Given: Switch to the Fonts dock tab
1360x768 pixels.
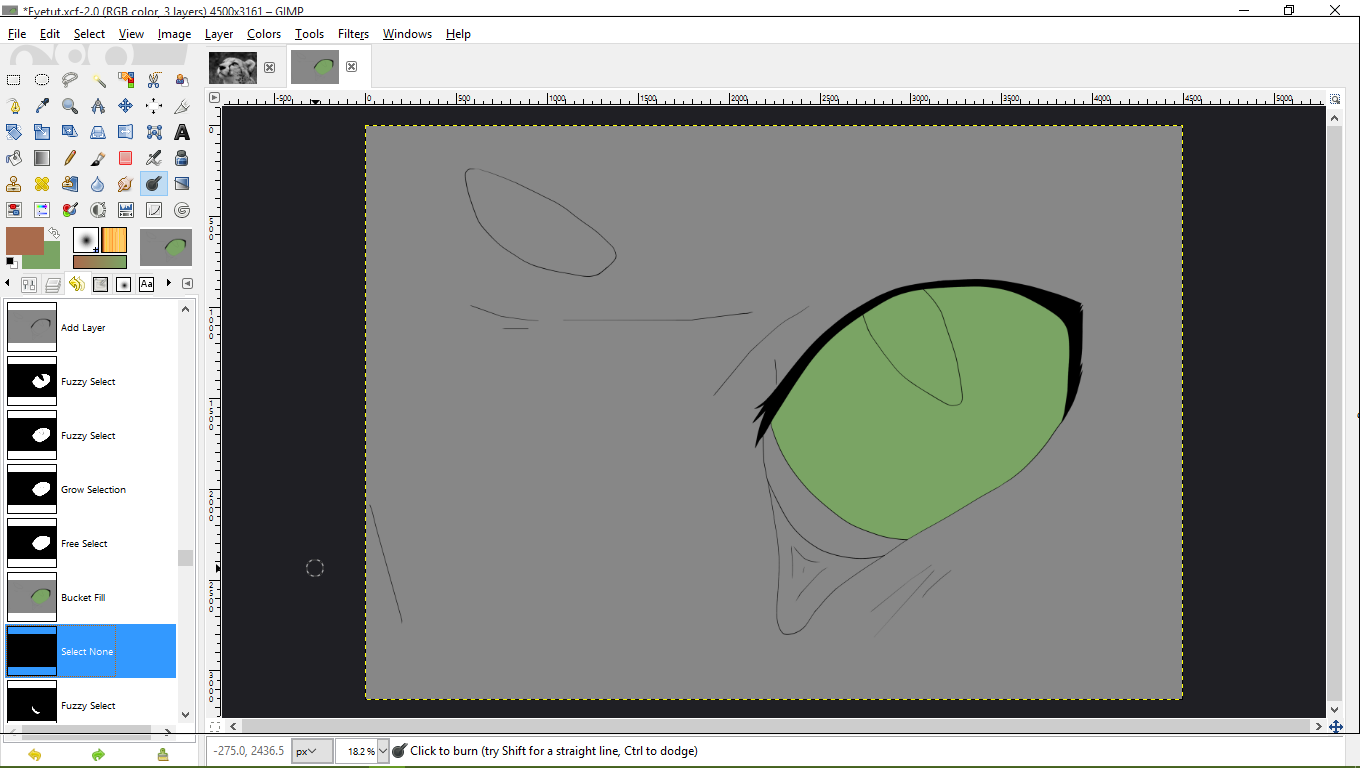Looking at the screenshot, I should coord(146,284).
